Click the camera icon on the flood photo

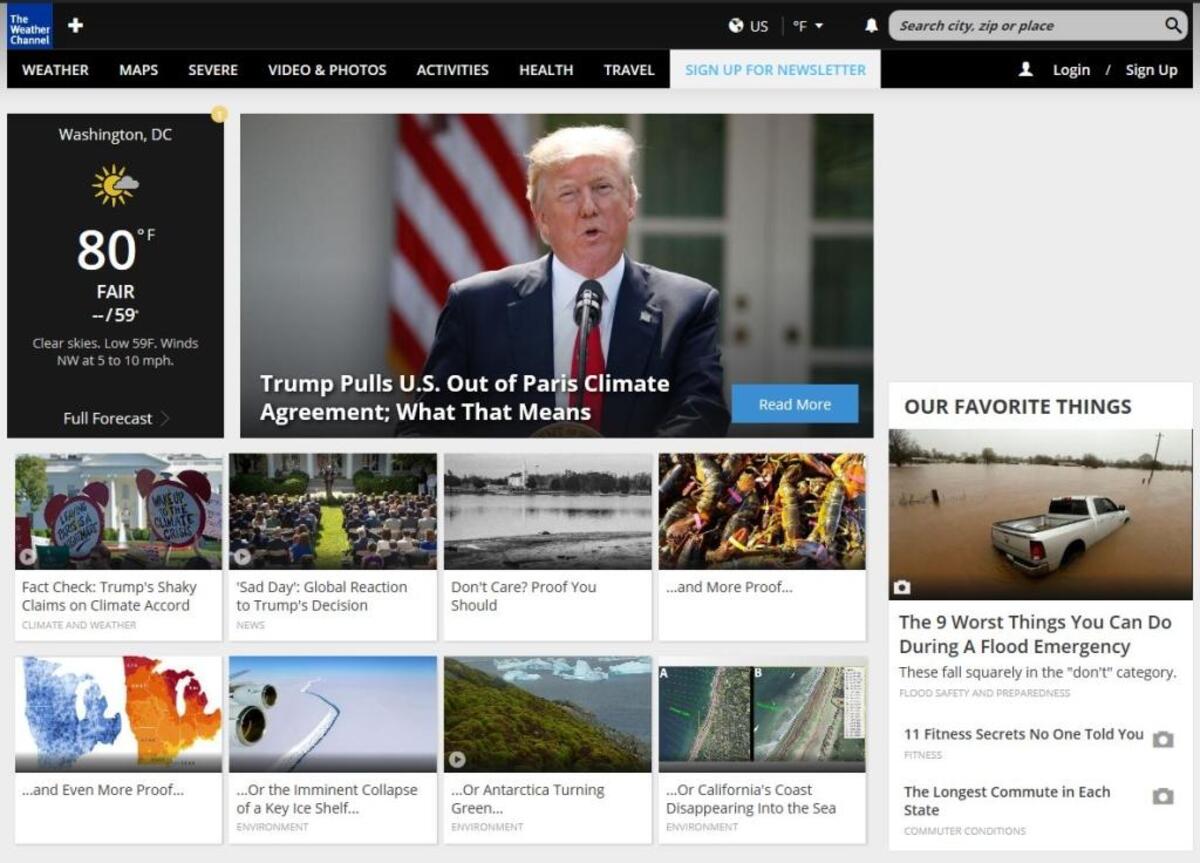902,587
